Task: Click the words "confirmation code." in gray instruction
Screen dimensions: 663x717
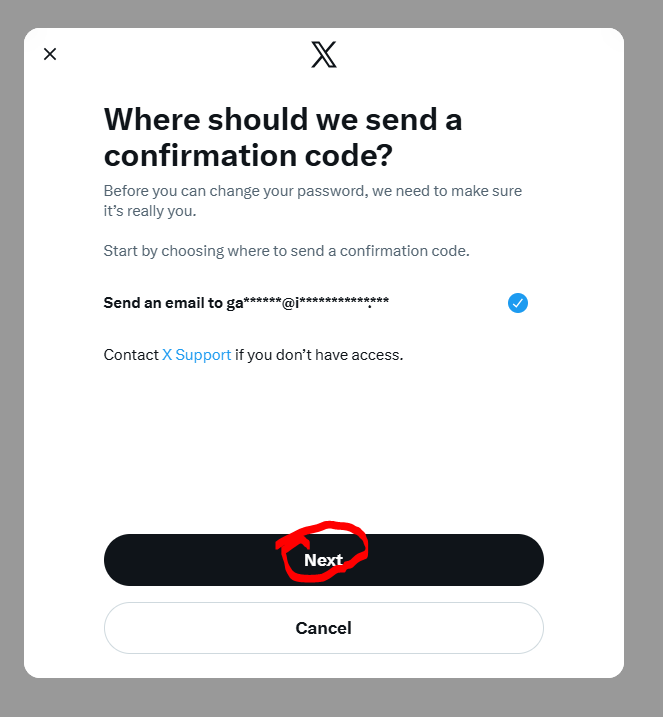Action: [406, 250]
